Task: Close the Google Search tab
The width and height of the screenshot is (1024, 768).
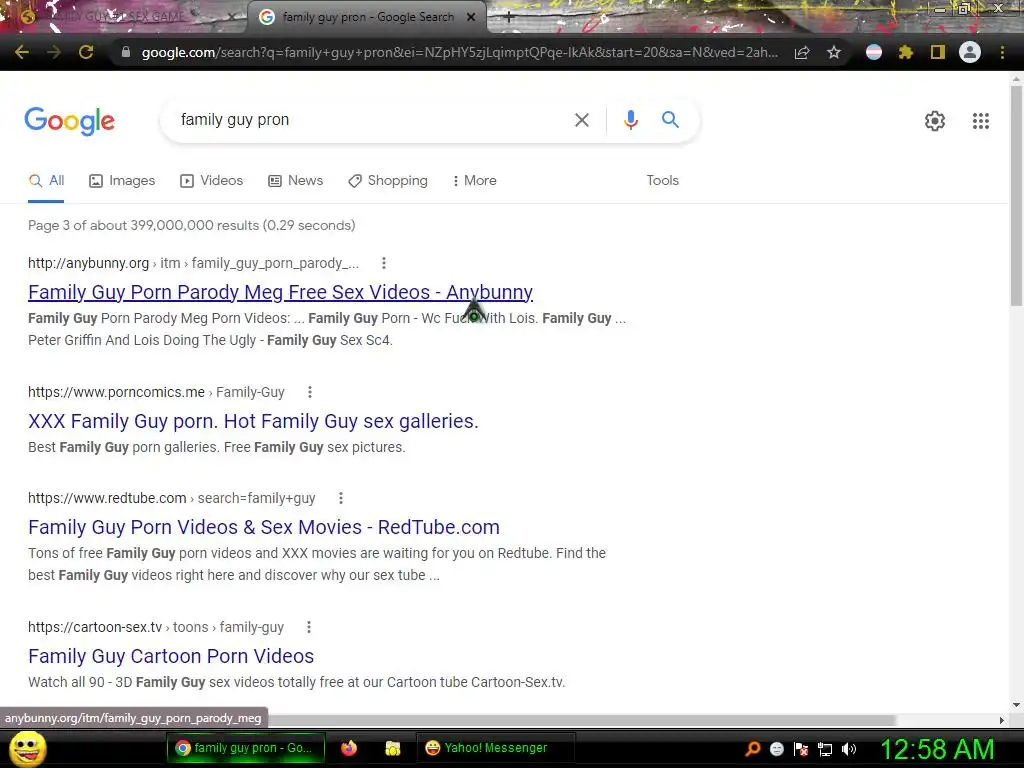Action: [471, 18]
